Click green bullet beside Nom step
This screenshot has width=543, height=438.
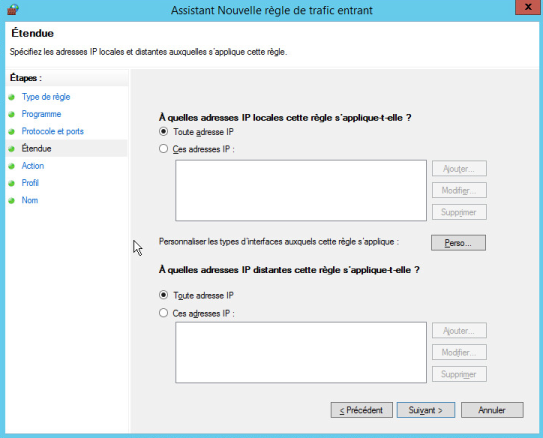[11, 200]
